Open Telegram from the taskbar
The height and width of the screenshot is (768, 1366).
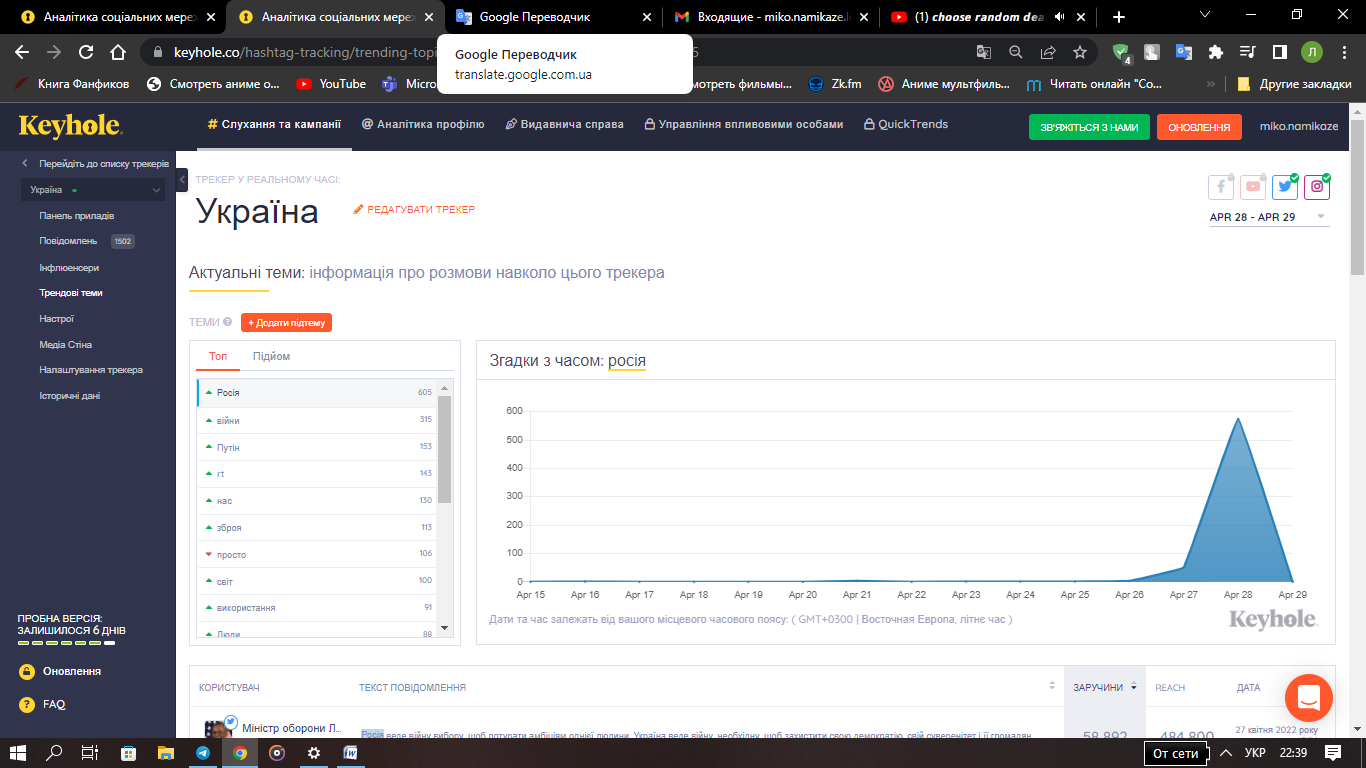coord(203,753)
